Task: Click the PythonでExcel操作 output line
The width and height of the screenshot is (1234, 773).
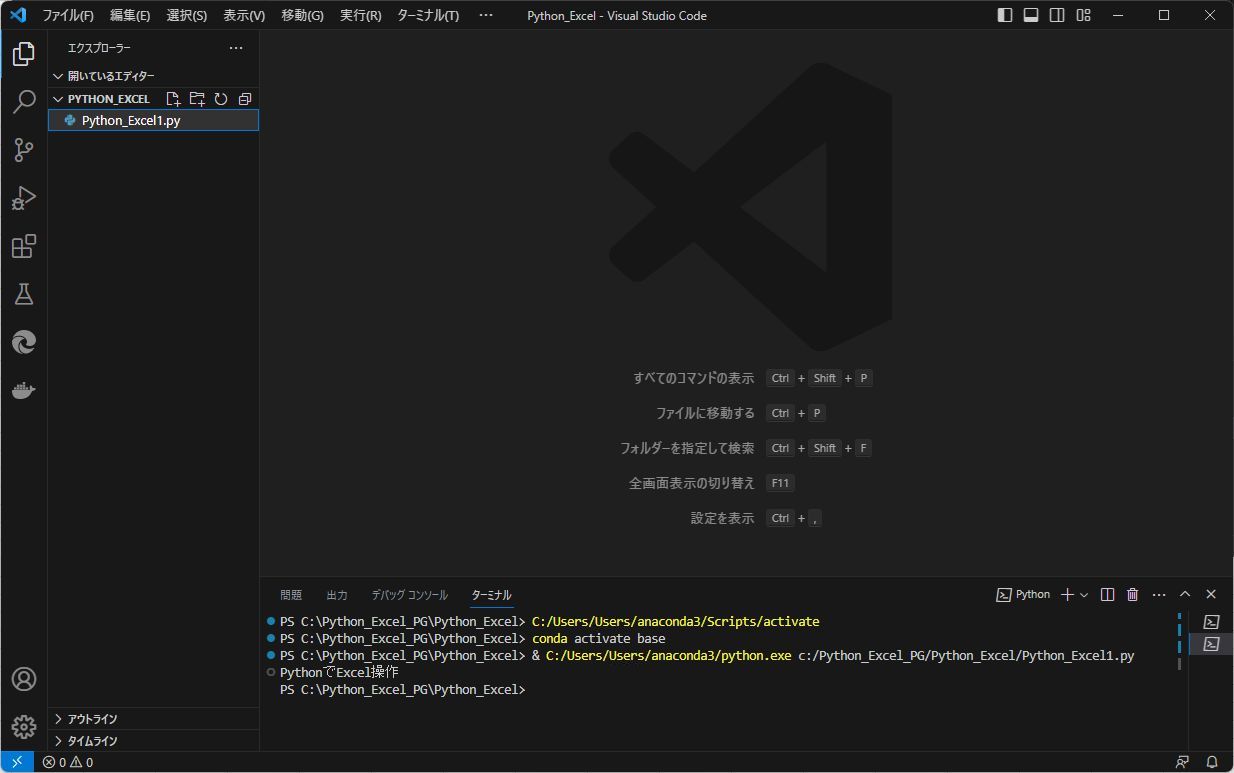Action: (x=339, y=673)
